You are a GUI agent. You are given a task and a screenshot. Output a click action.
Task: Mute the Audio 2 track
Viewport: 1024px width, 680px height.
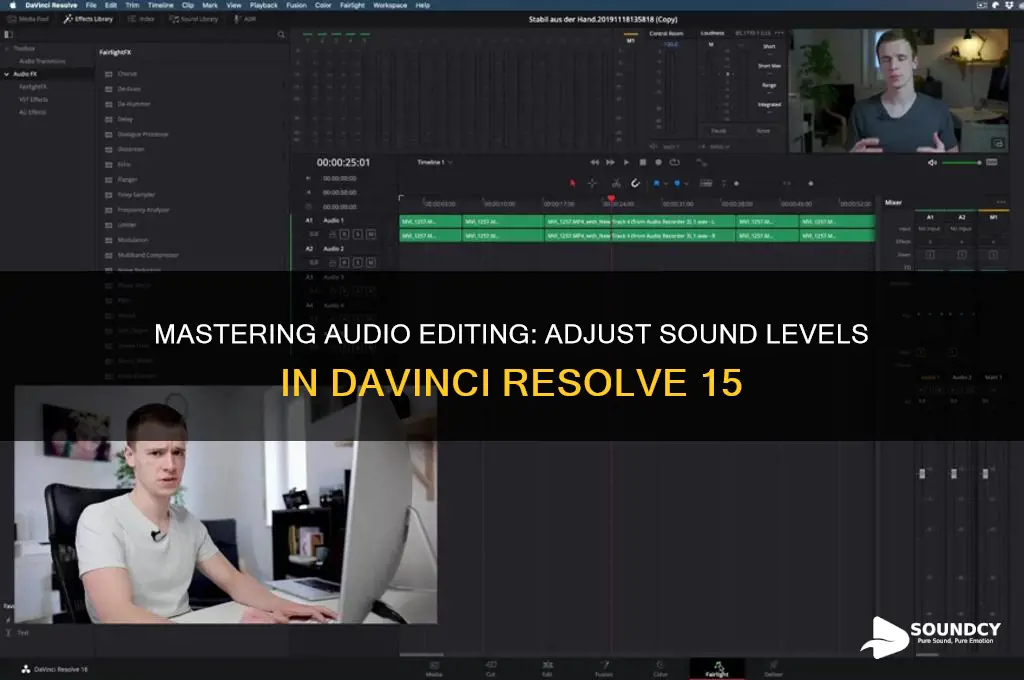pos(371,263)
